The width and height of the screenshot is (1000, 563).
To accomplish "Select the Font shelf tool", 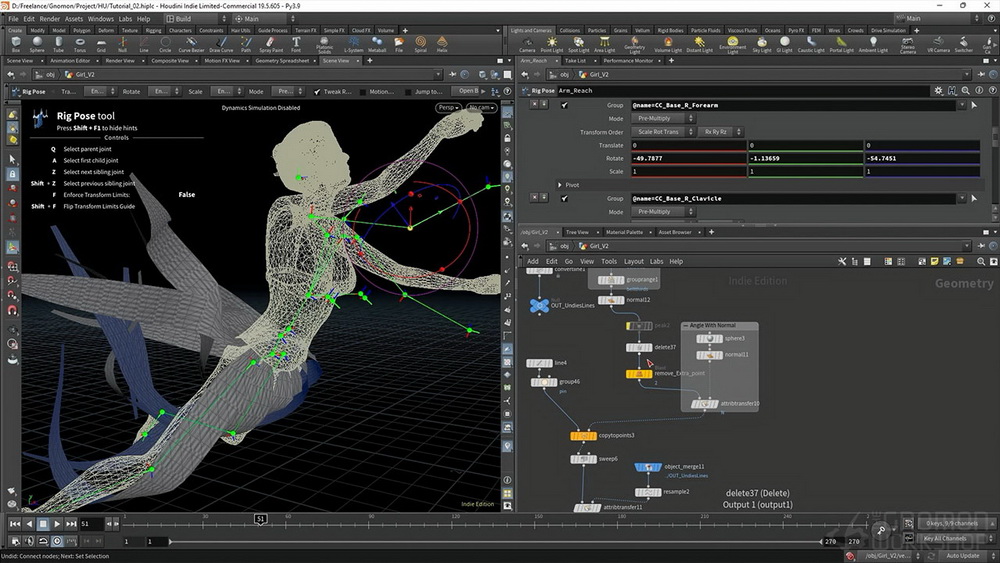I will click(296, 44).
